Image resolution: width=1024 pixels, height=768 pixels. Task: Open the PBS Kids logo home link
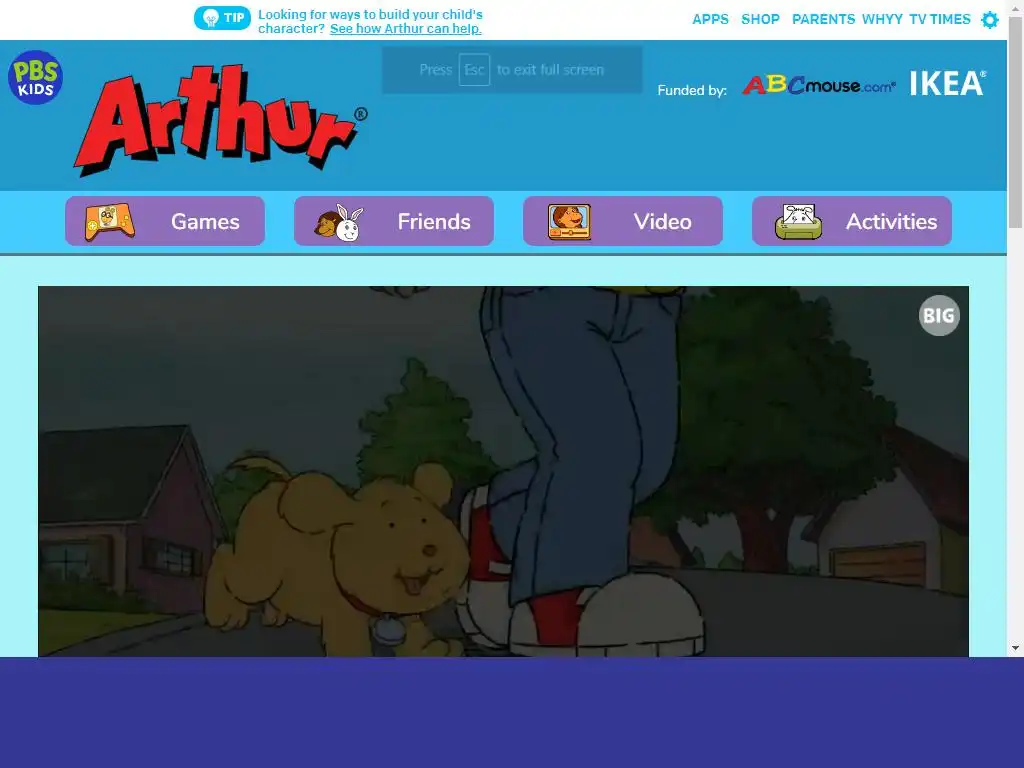click(35, 77)
